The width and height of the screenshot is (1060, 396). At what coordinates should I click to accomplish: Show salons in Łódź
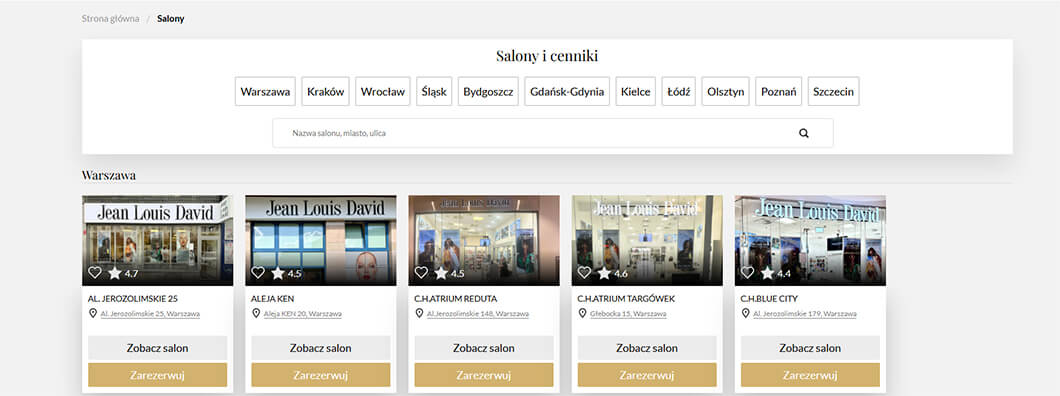679,91
